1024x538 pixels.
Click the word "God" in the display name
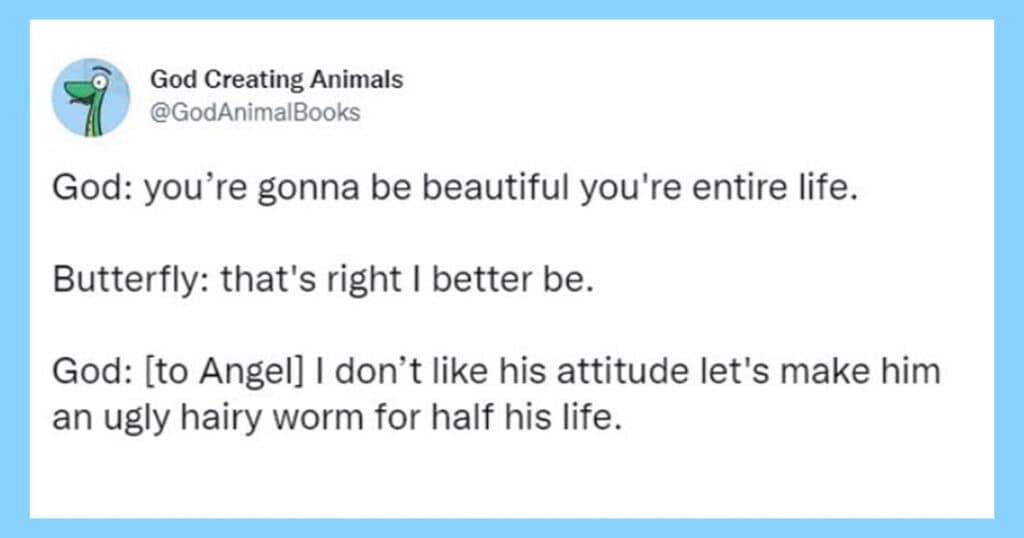pyautogui.click(x=170, y=80)
